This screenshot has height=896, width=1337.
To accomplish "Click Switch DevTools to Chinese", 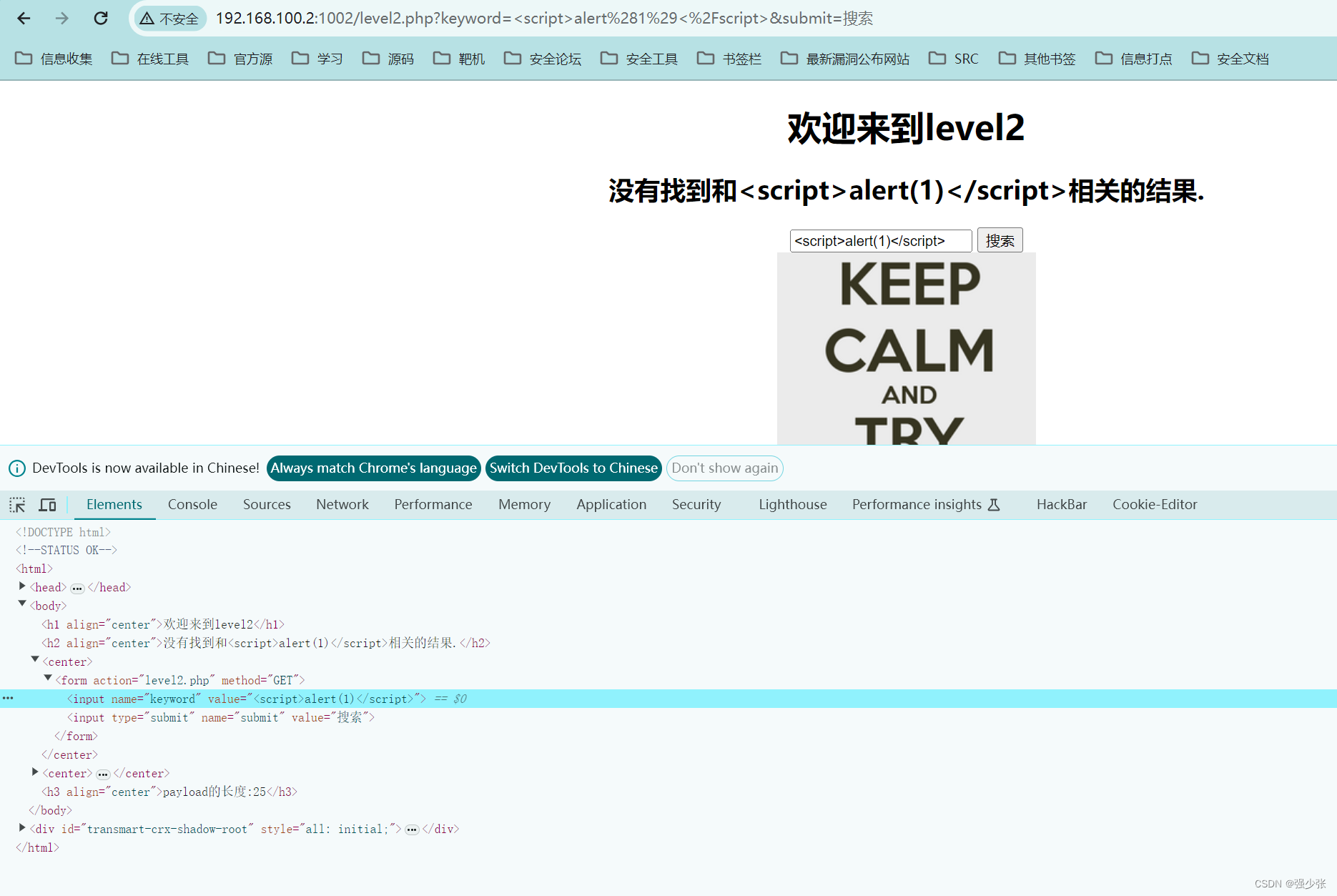I will click(x=573, y=468).
